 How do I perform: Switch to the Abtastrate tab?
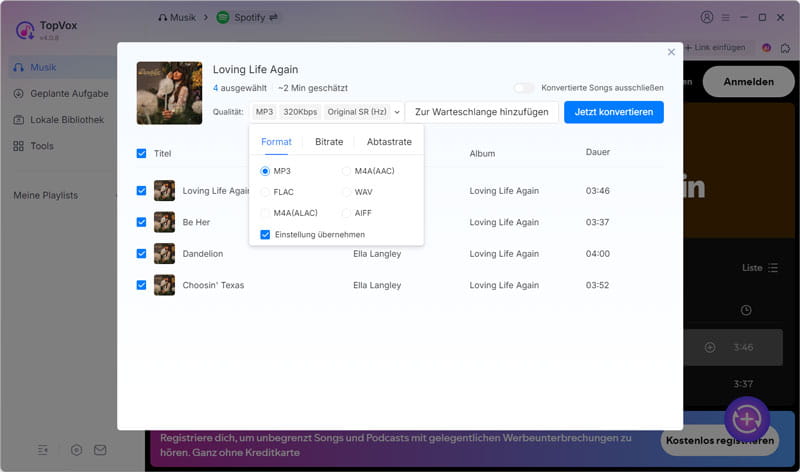389,142
